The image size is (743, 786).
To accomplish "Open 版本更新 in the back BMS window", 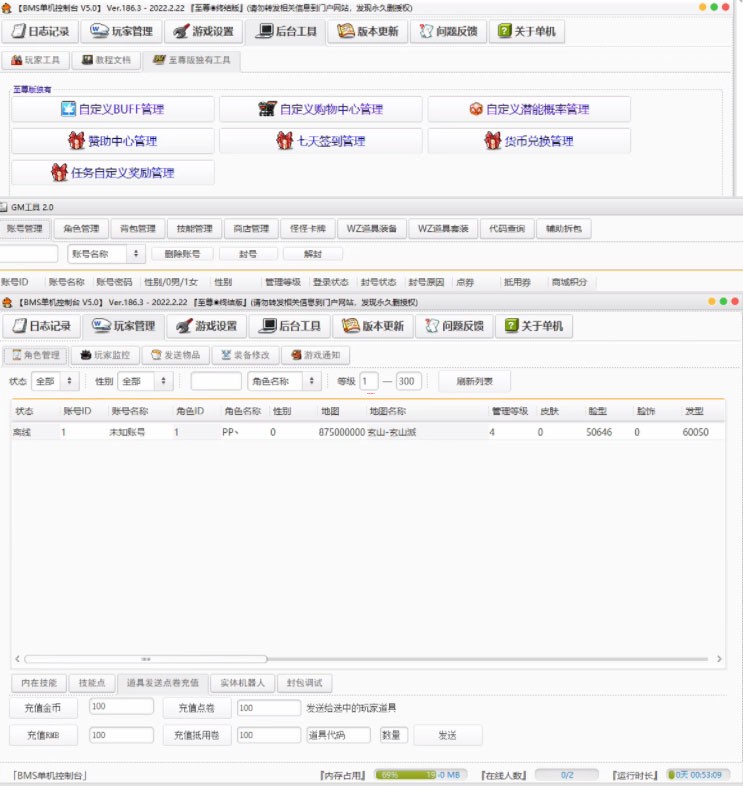I will (x=367, y=31).
